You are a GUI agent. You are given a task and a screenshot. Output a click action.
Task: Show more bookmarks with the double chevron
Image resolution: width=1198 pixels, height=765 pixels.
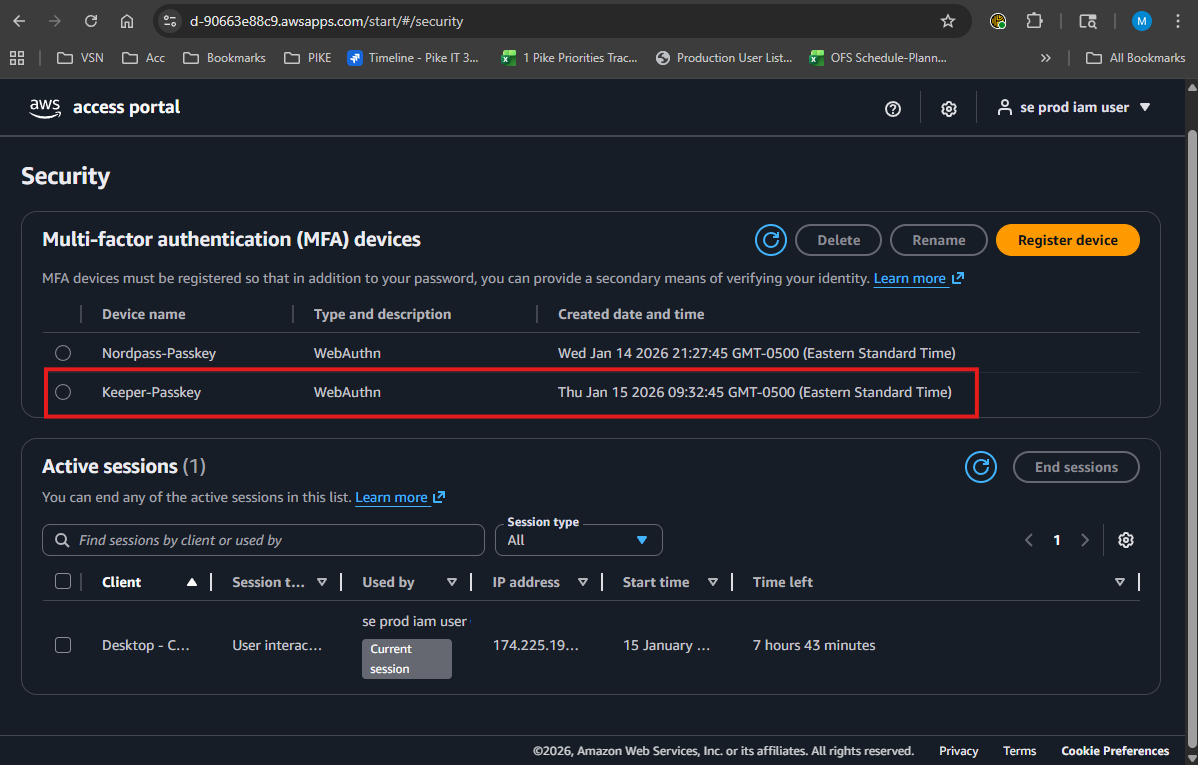tap(1045, 58)
